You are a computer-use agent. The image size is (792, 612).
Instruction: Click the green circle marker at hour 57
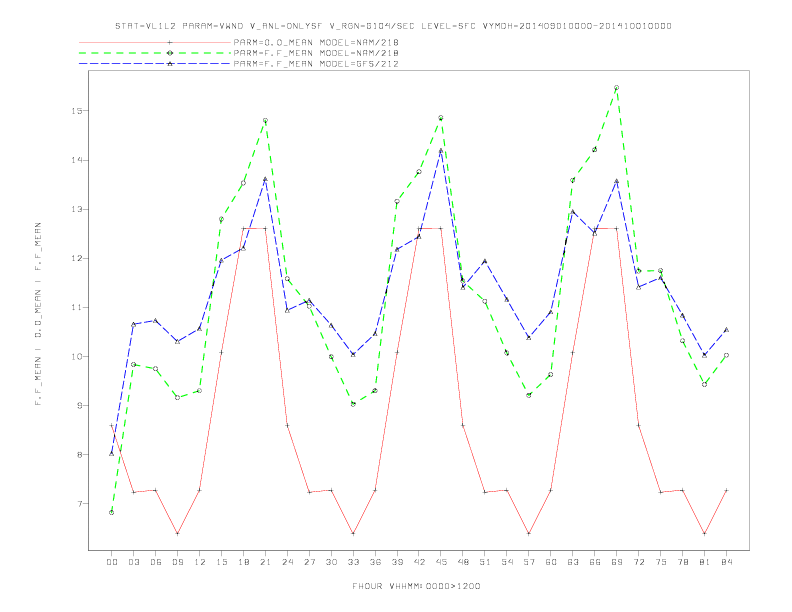coord(529,395)
